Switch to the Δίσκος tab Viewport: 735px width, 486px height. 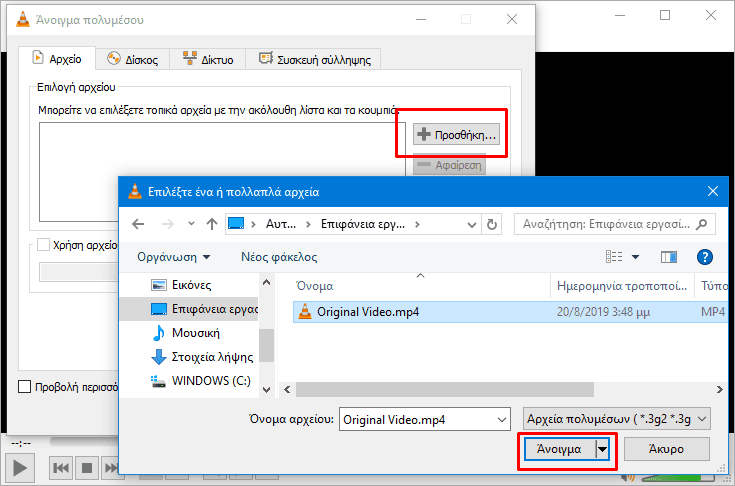tap(132, 60)
